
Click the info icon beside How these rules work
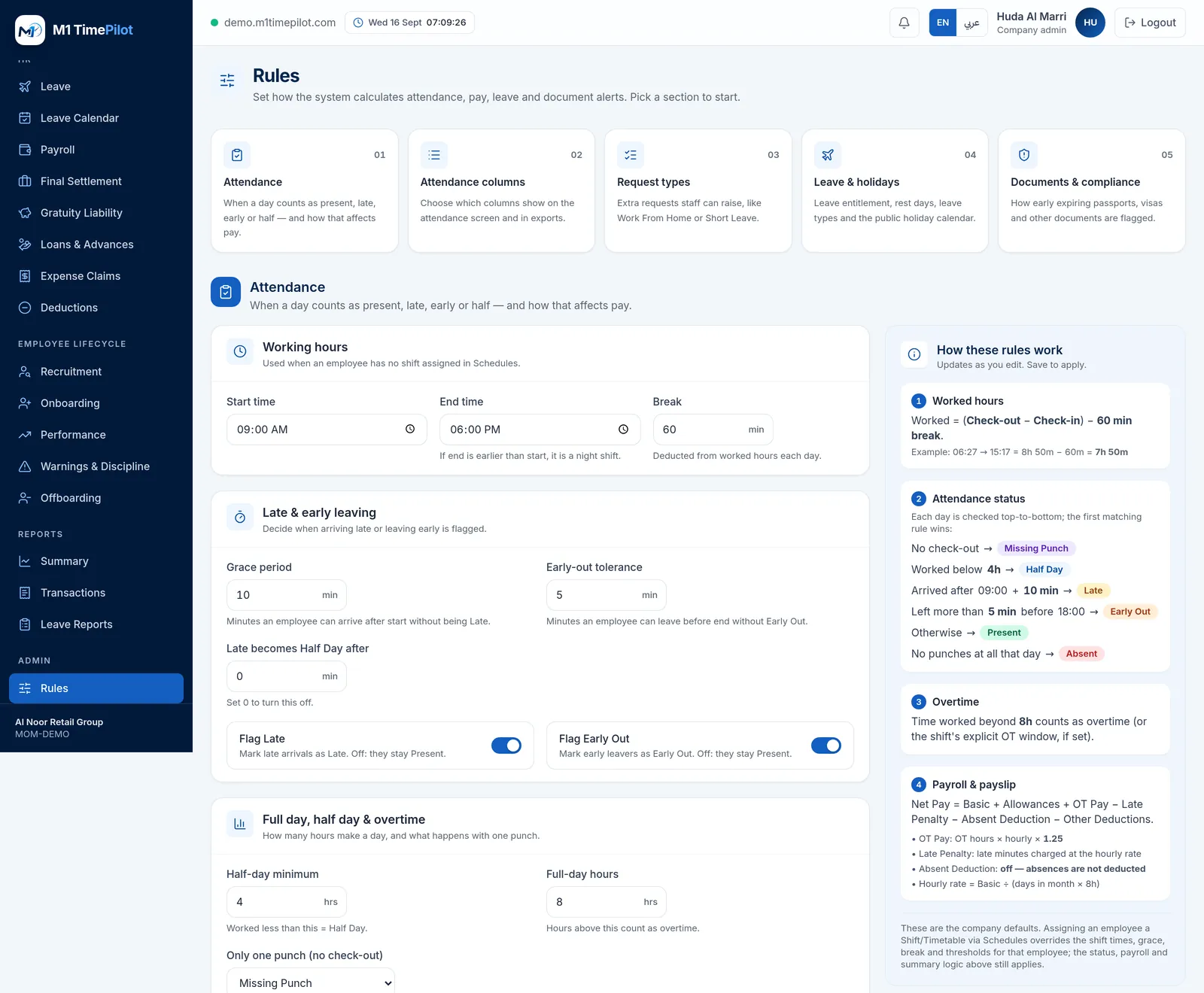tap(914, 354)
